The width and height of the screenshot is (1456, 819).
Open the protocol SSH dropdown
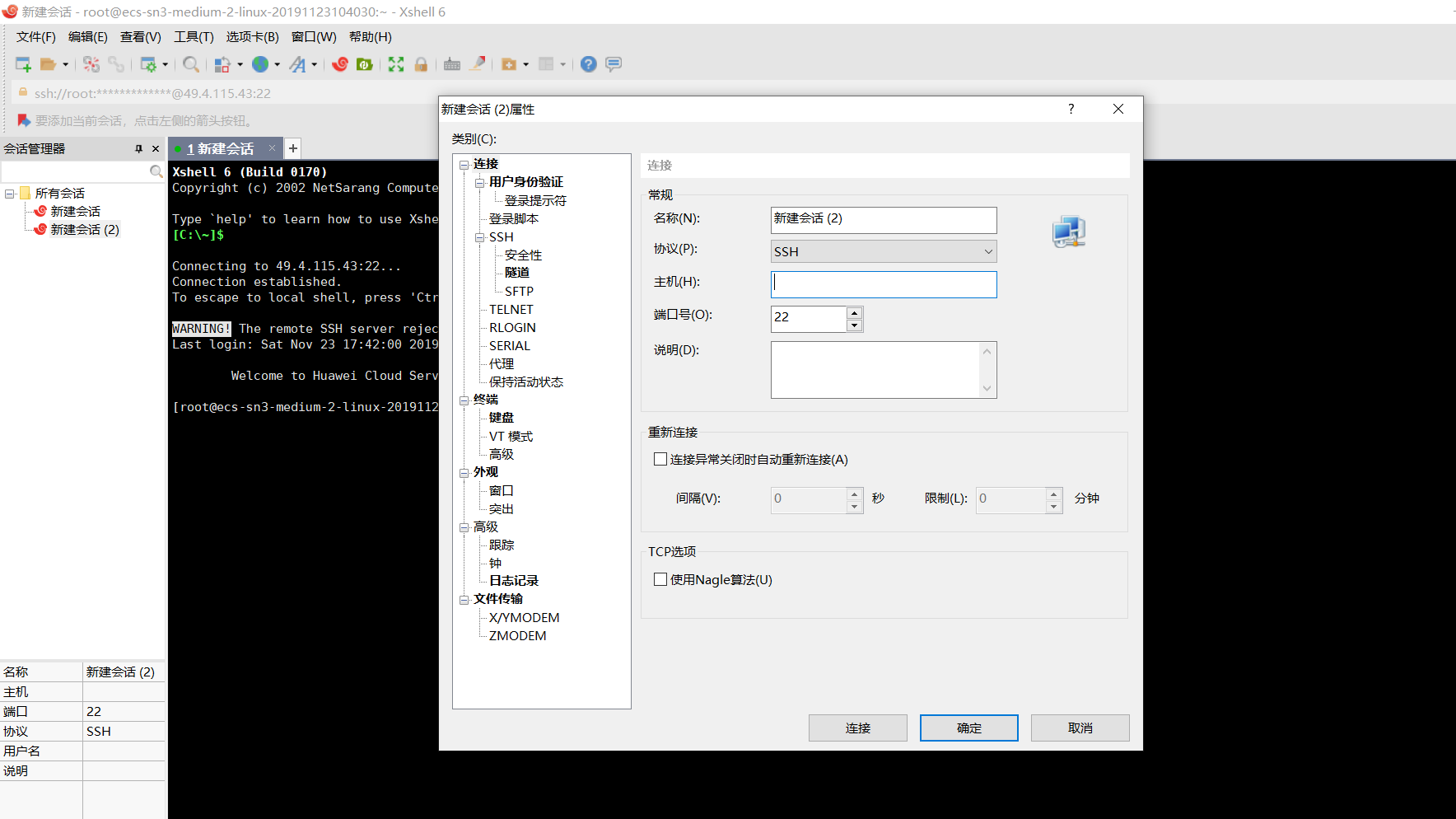click(x=884, y=251)
